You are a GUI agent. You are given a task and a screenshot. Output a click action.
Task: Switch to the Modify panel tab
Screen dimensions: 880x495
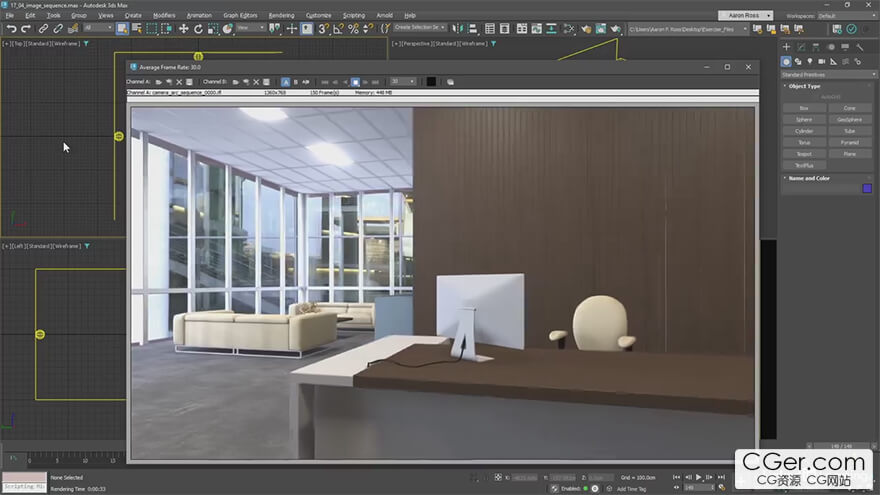[x=801, y=47]
